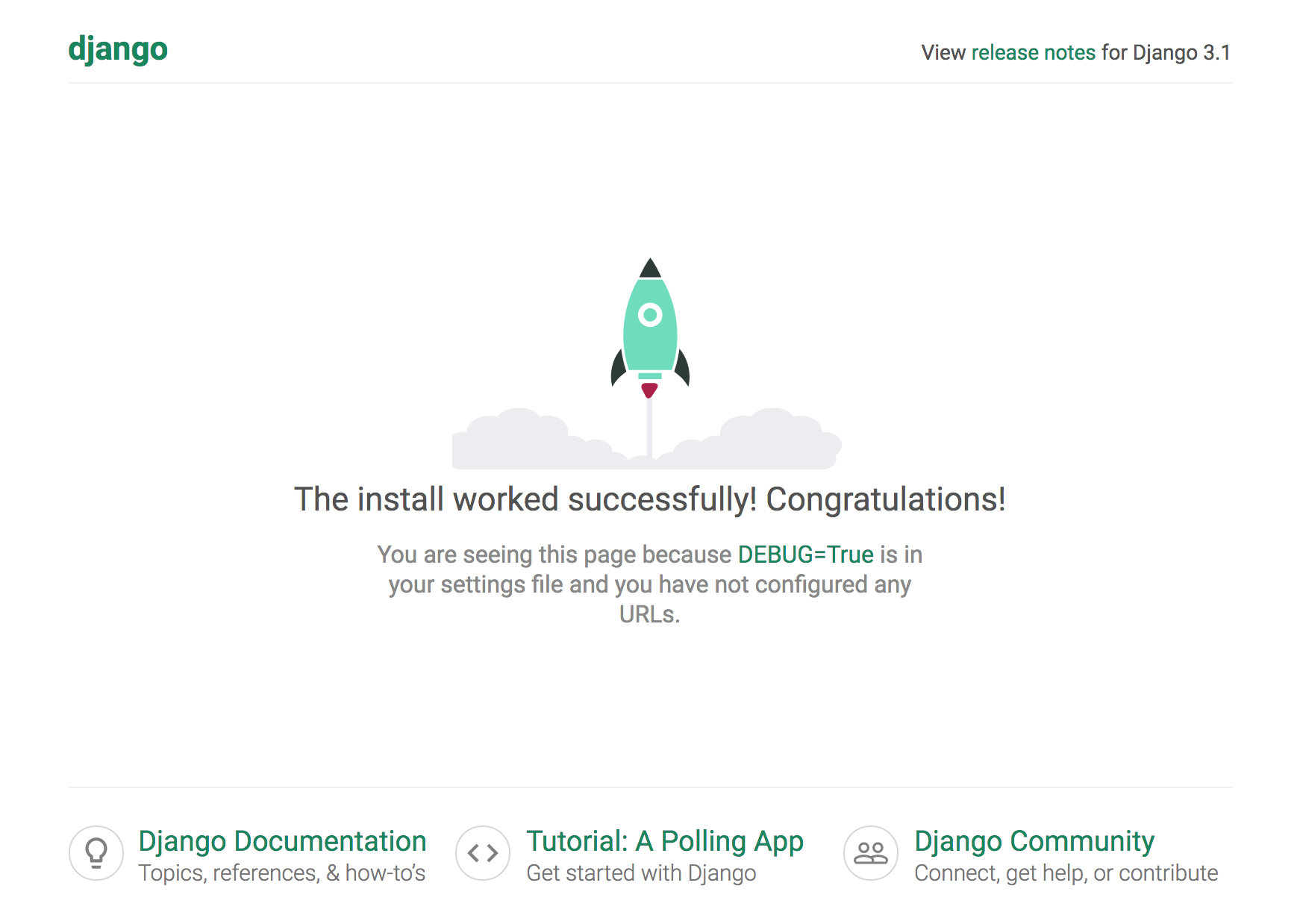Open the release notes link
1300x924 pixels.
tap(1033, 52)
